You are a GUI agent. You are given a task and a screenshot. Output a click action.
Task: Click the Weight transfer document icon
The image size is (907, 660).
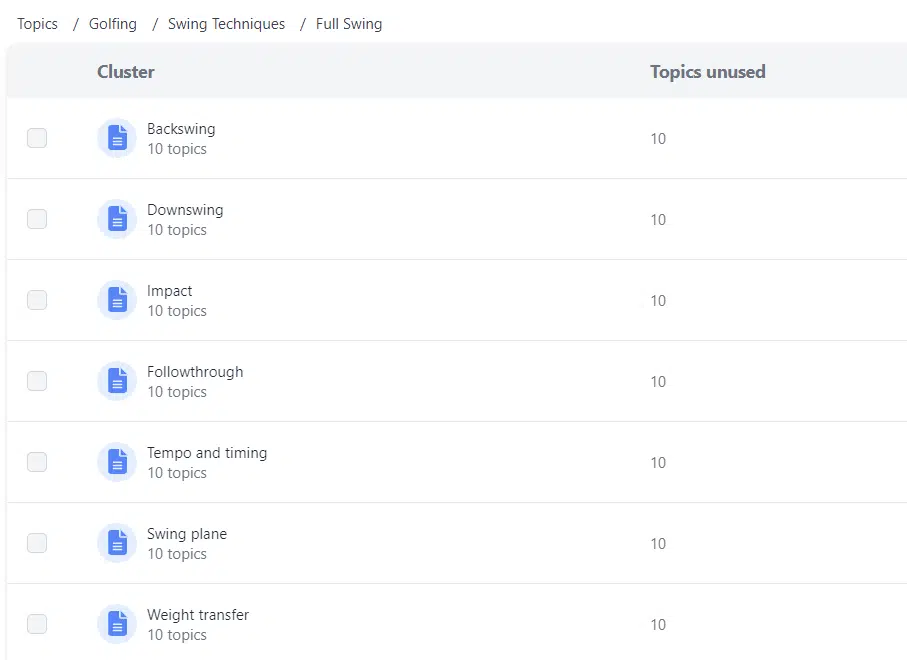117,624
